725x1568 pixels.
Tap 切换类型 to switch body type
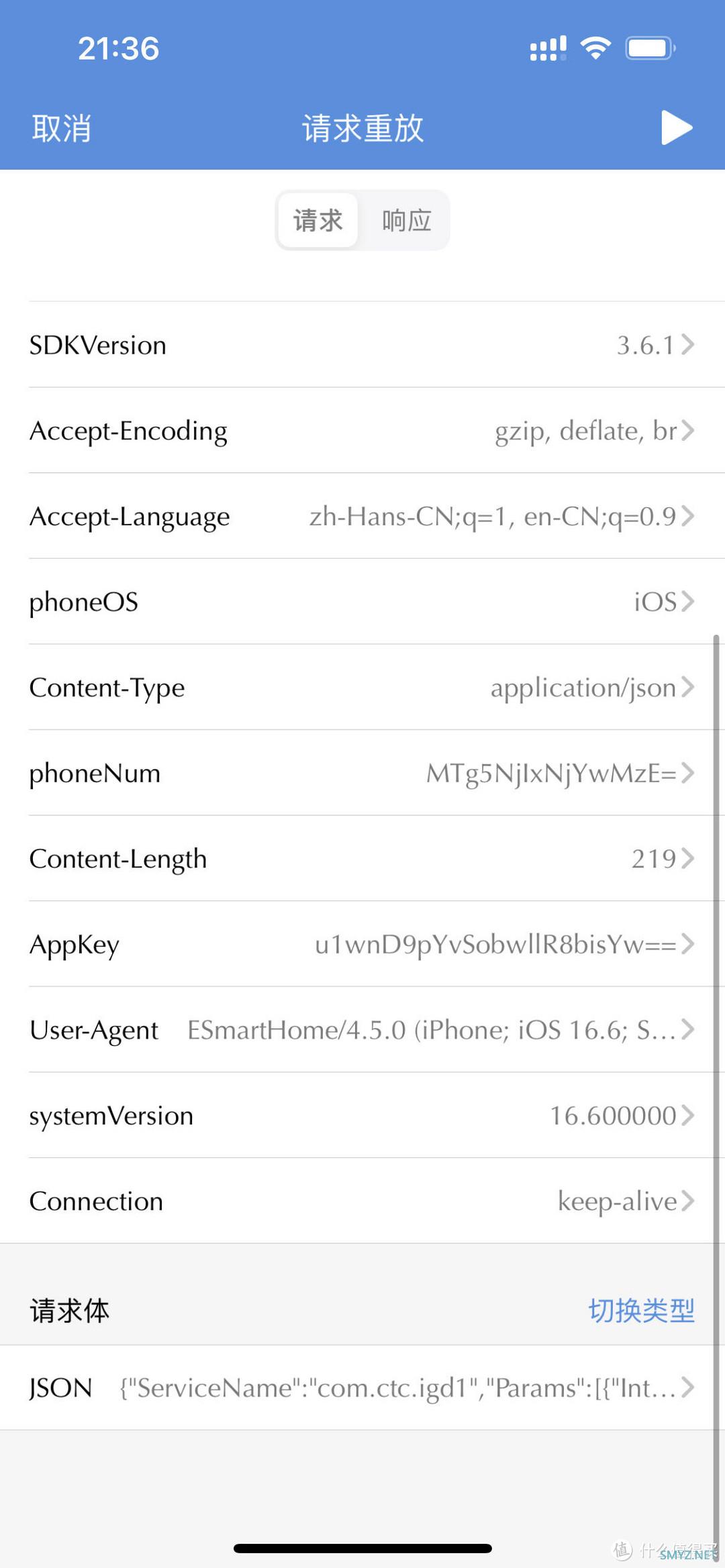(x=641, y=1310)
